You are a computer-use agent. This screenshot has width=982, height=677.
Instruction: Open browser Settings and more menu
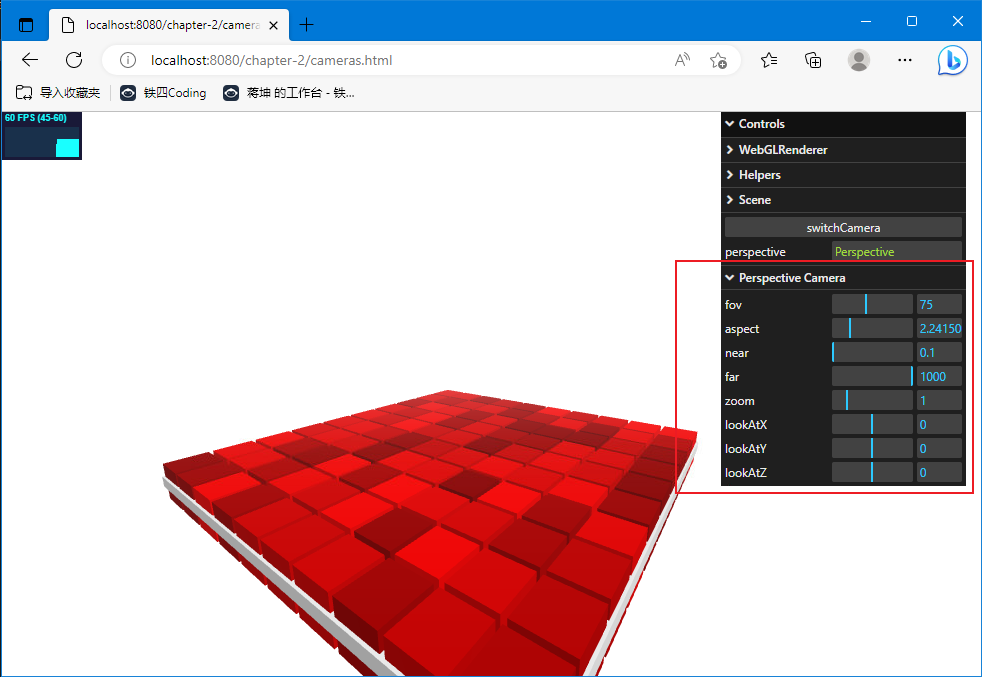click(x=905, y=60)
